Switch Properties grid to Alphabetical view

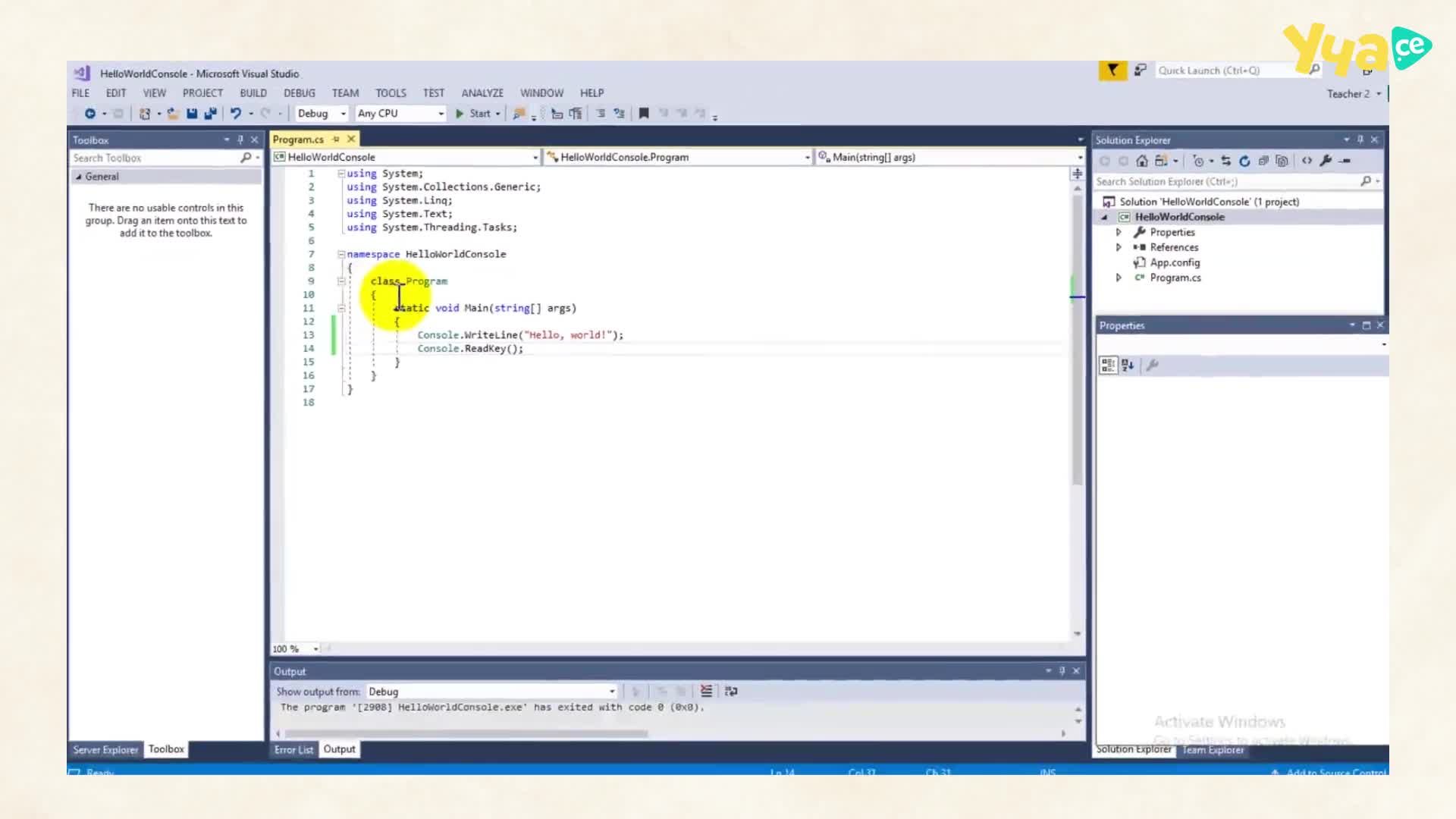[1128, 366]
